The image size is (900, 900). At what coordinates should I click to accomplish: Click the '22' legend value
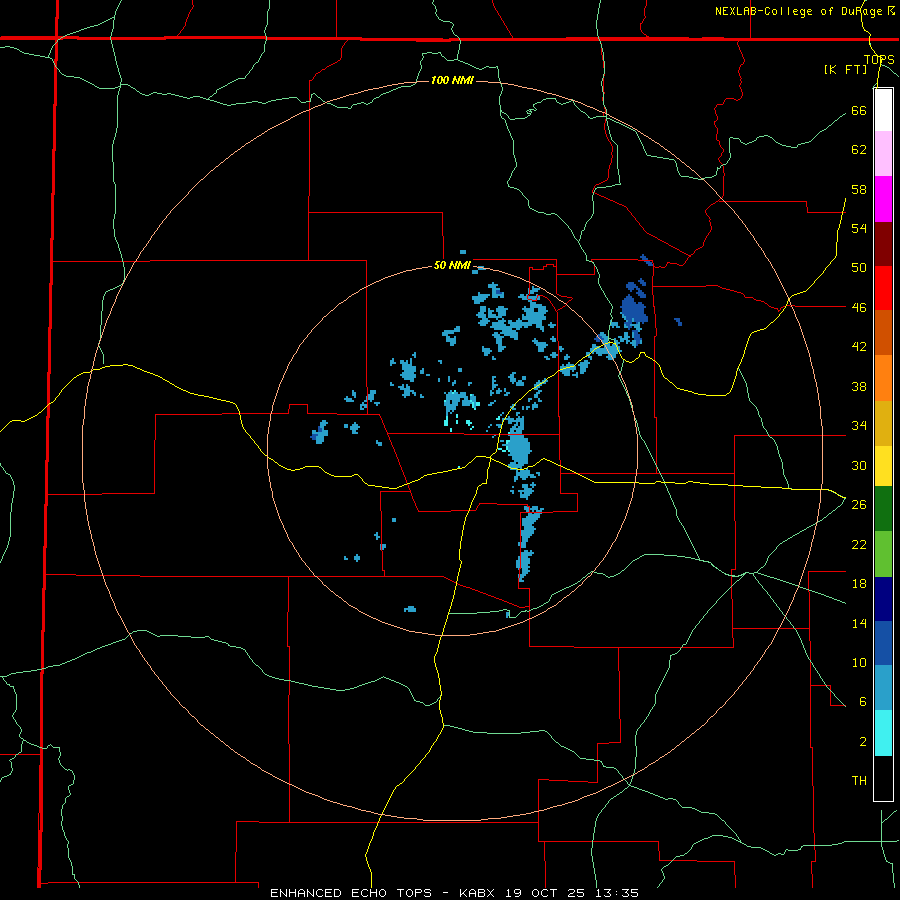click(859, 544)
